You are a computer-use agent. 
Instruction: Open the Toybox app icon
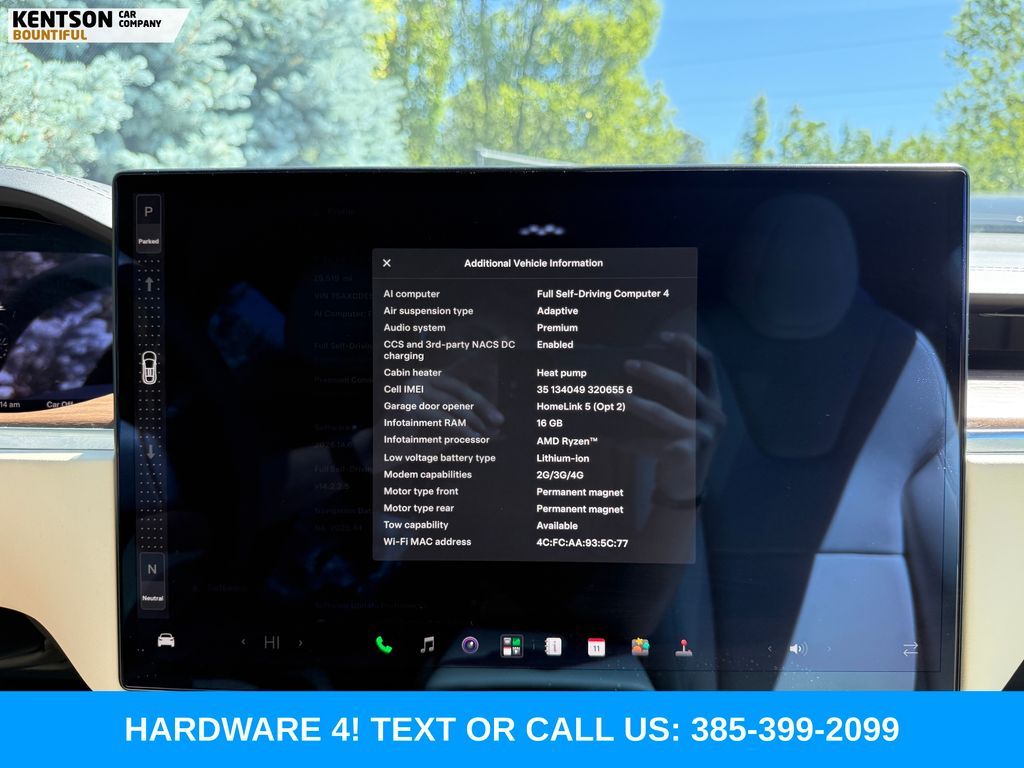point(640,647)
